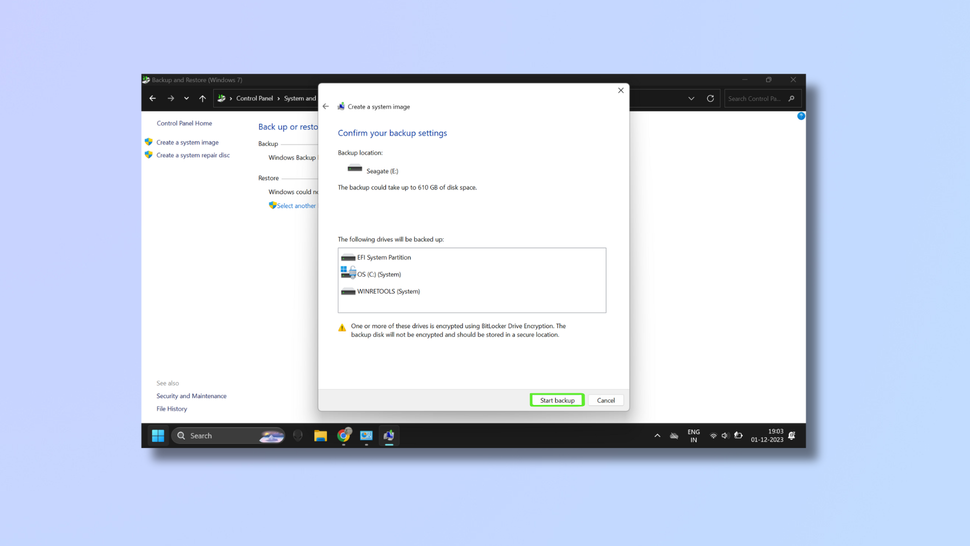The width and height of the screenshot is (970, 546).
Task: Open the notification bell icon
Action: point(792,435)
